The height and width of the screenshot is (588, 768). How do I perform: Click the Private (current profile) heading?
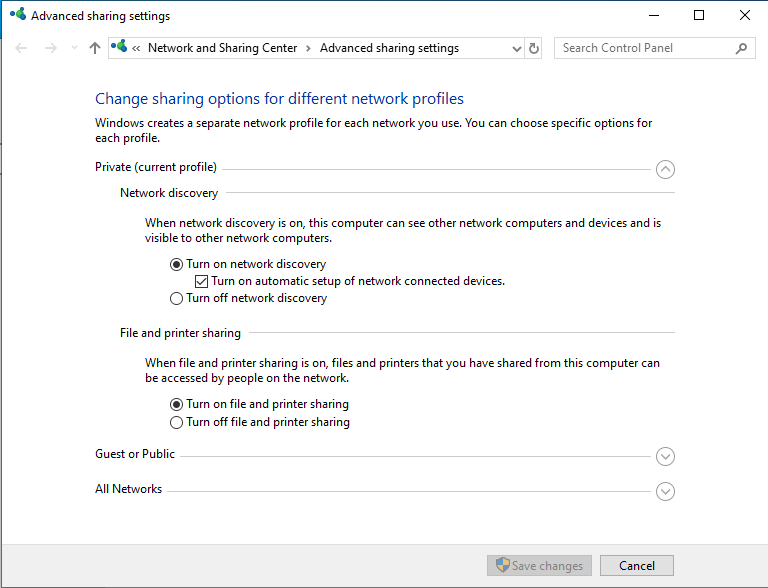tap(156, 167)
